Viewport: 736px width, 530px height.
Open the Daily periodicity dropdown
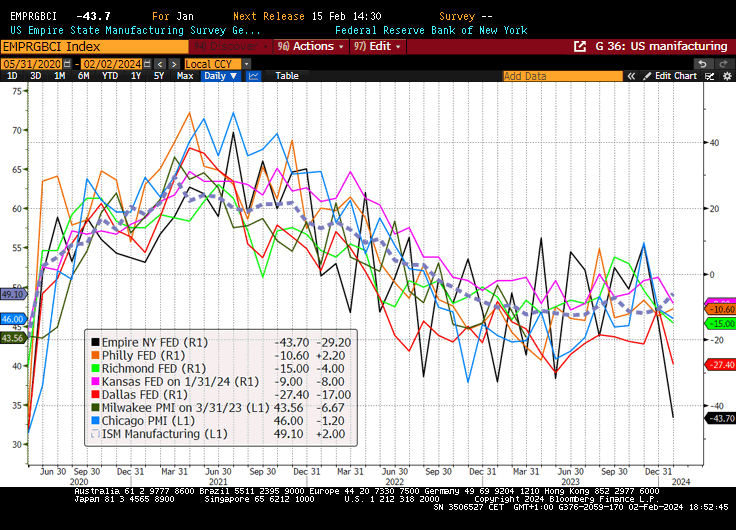coord(221,76)
